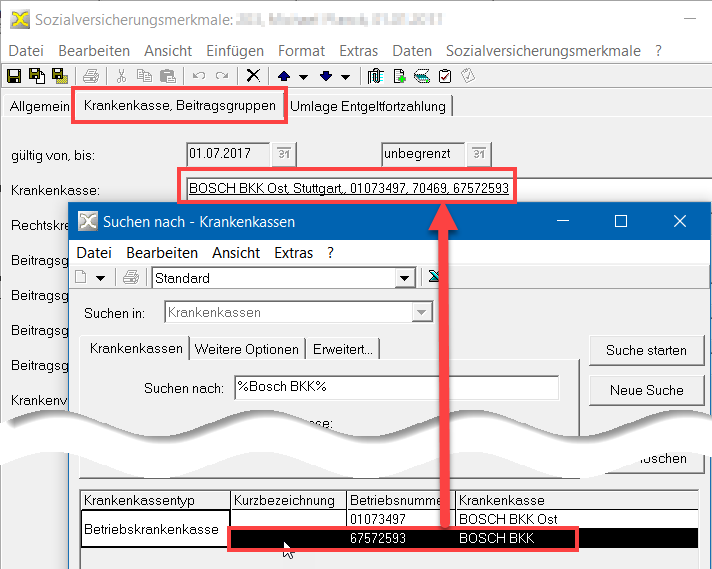Open the ? help menu in main window
This screenshot has height=569, width=712.
pyautogui.click(x=658, y=51)
